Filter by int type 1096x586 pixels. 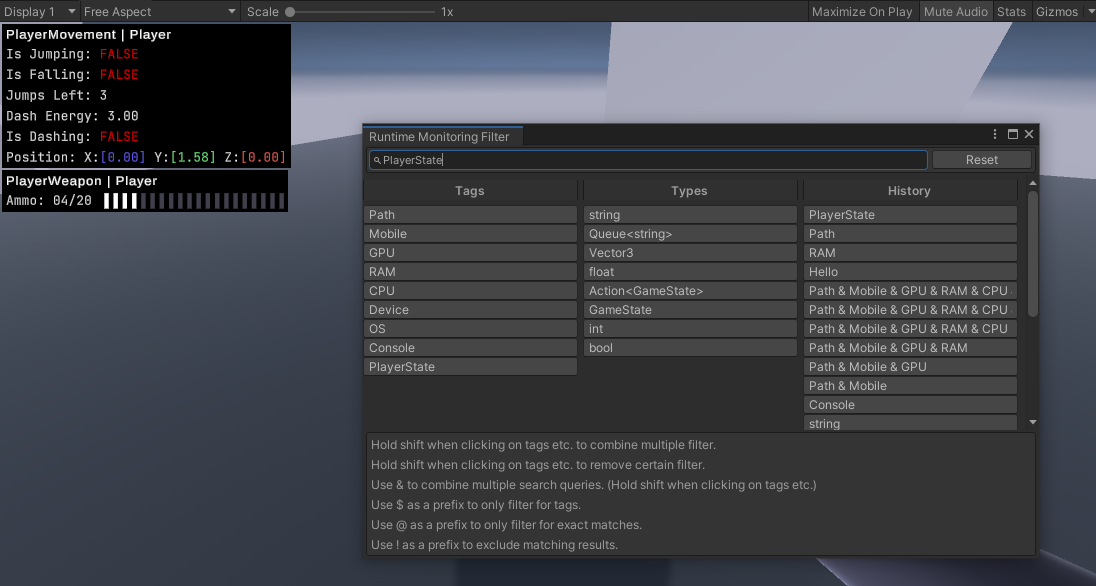pos(690,328)
